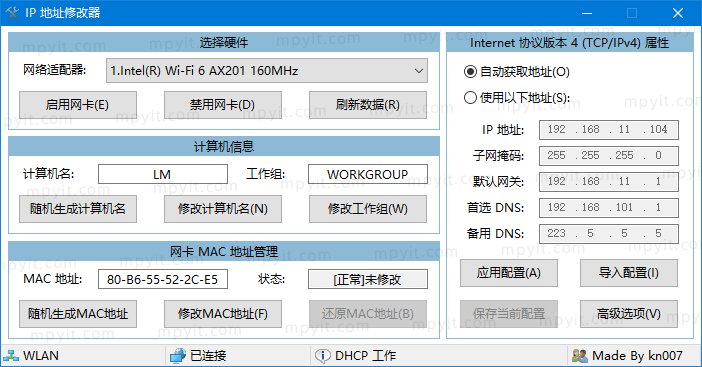Click the 默认网关 label

click(x=498, y=182)
